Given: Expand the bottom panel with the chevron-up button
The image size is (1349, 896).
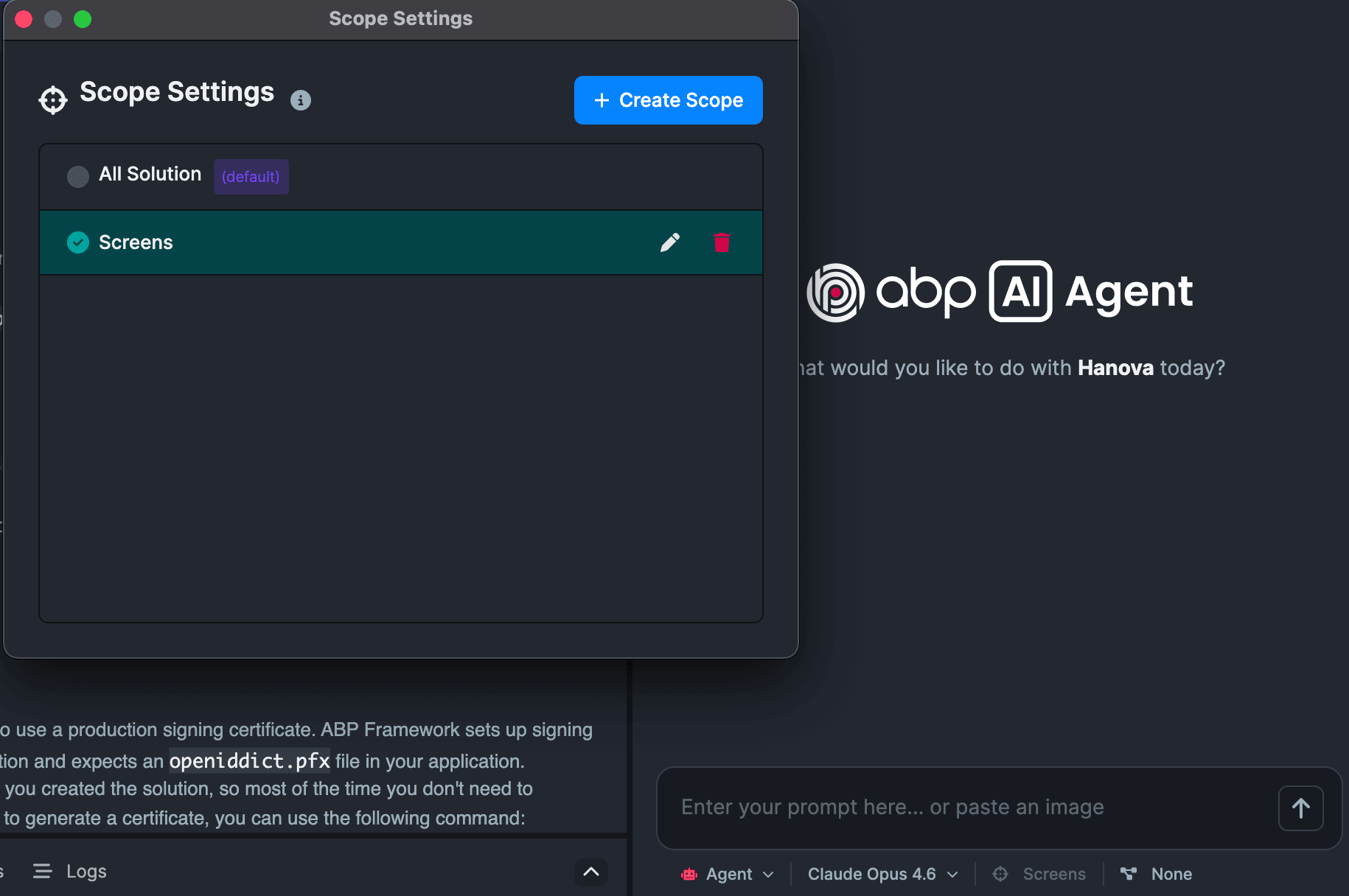Looking at the screenshot, I should click(591, 872).
